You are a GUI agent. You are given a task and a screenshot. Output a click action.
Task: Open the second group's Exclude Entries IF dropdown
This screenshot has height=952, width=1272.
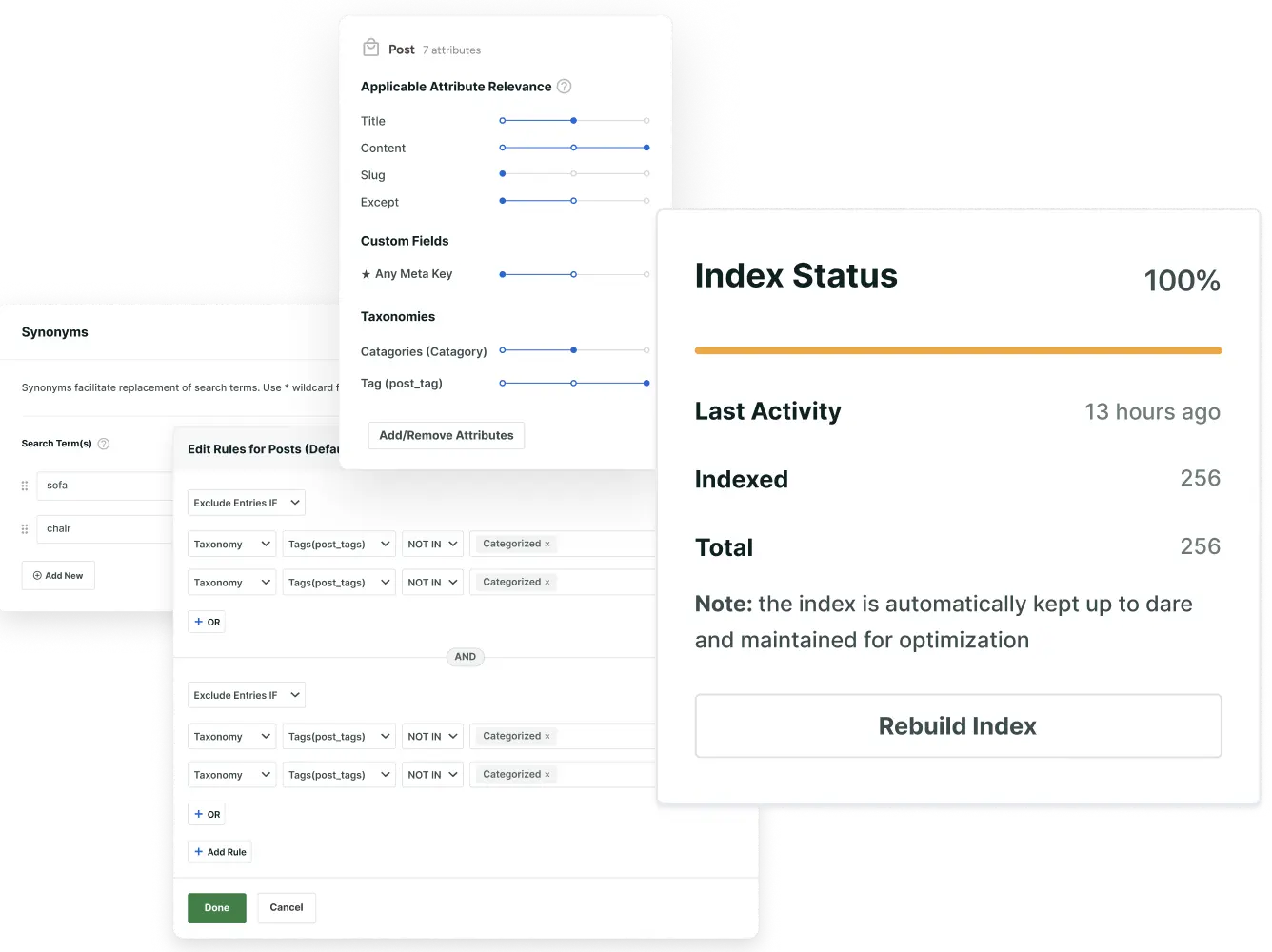click(246, 694)
